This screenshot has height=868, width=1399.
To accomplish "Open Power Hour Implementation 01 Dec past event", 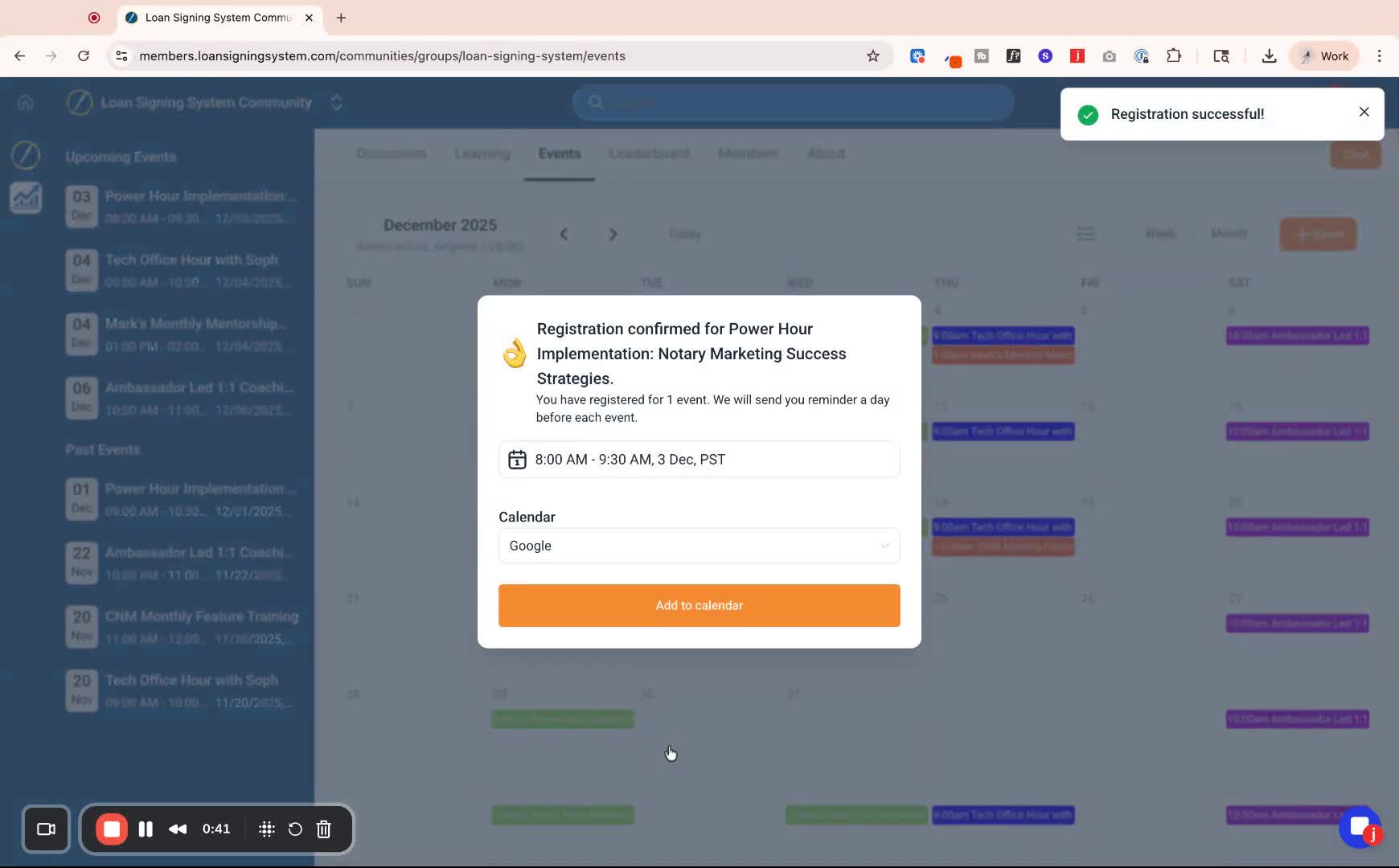I will coord(182,499).
